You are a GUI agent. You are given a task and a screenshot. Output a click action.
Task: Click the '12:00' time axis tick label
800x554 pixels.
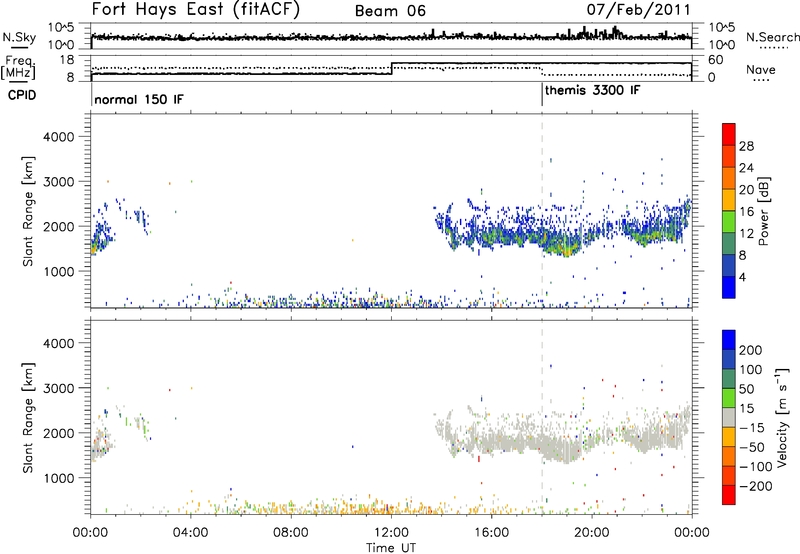tap(391, 533)
